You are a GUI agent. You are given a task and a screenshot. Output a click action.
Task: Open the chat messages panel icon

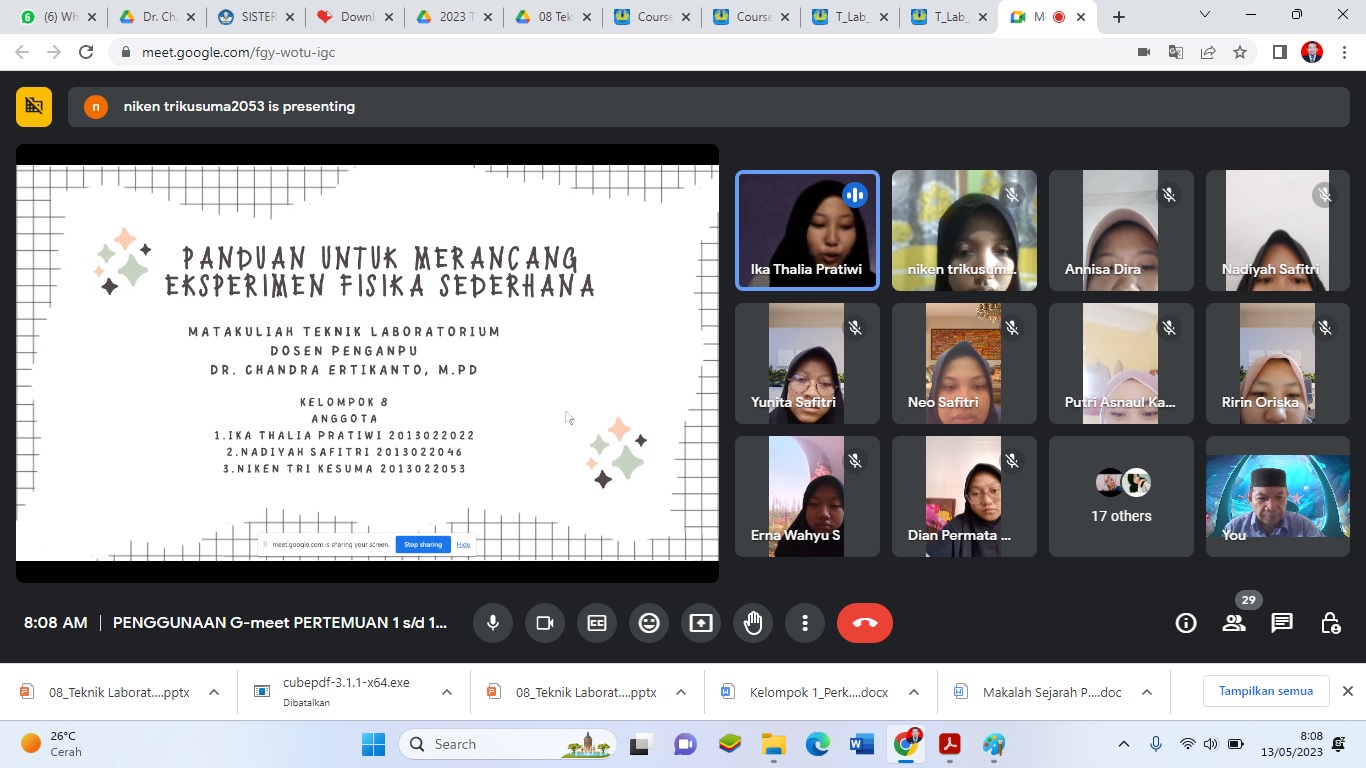(x=1282, y=623)
